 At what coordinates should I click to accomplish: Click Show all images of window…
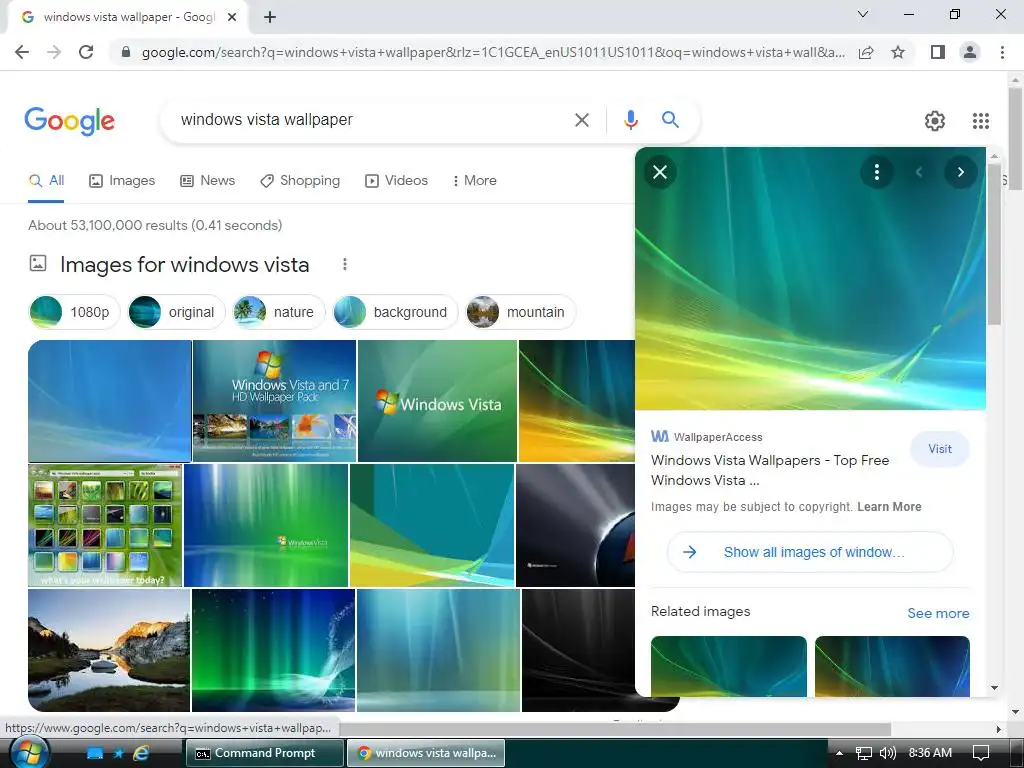point(810,552)
